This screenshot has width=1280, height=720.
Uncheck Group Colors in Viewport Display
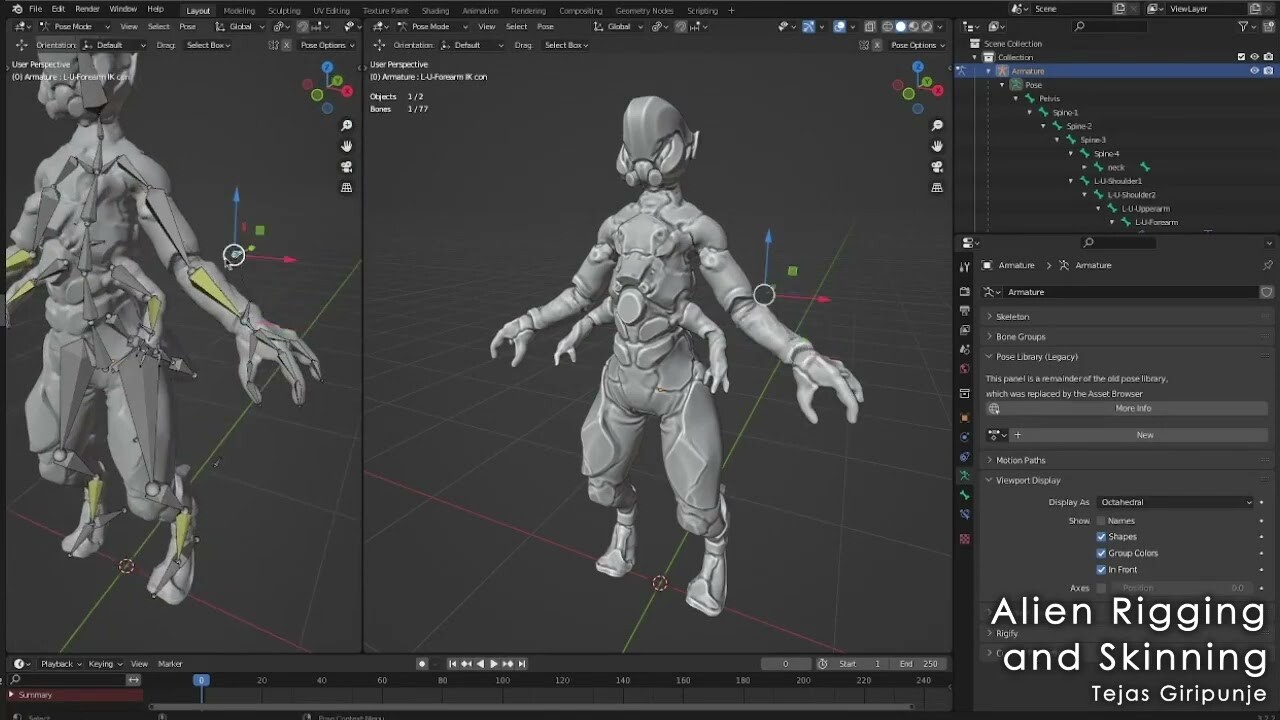click(x=1101, y=553)
